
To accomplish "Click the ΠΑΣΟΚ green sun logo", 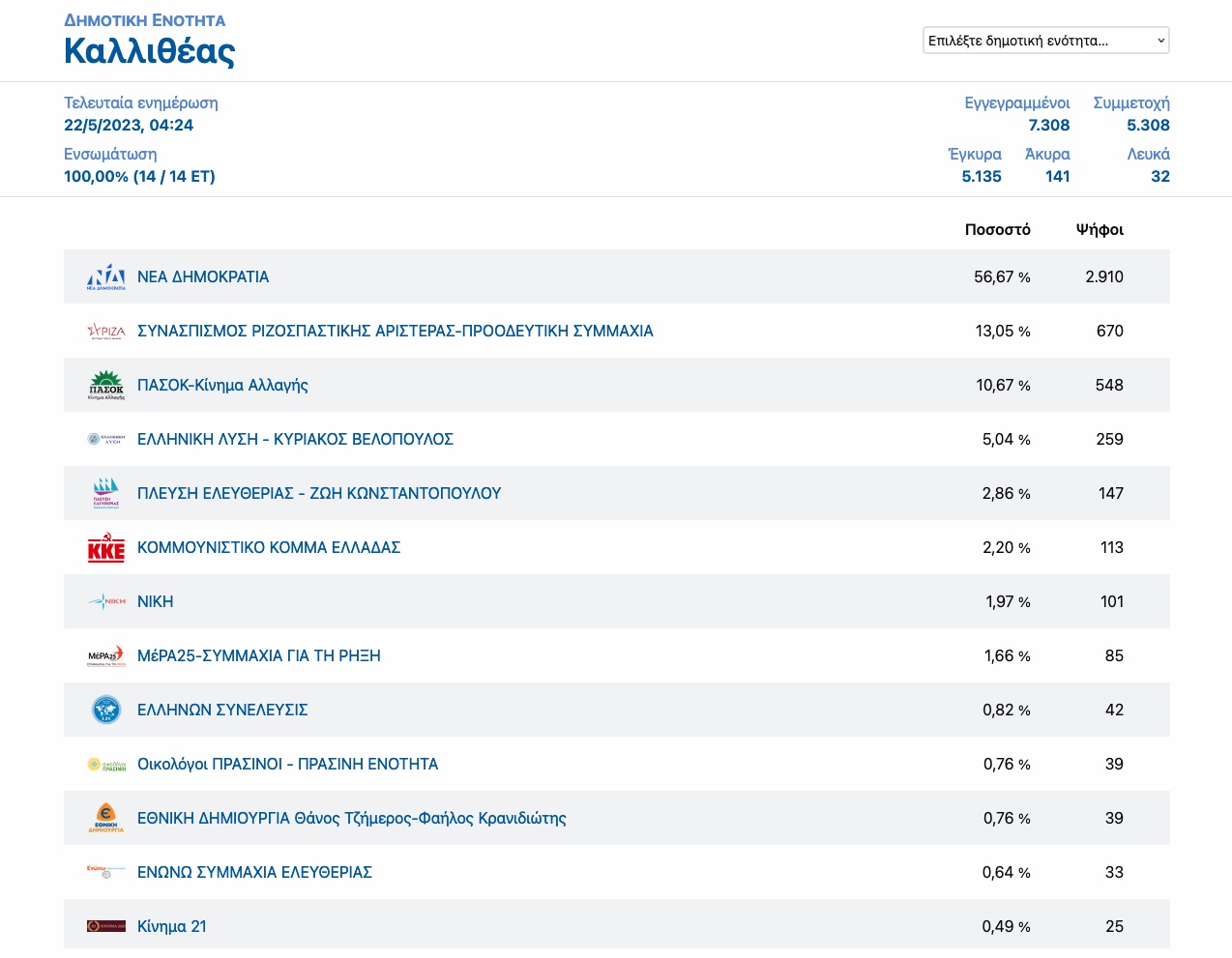I will pos(106,385).
